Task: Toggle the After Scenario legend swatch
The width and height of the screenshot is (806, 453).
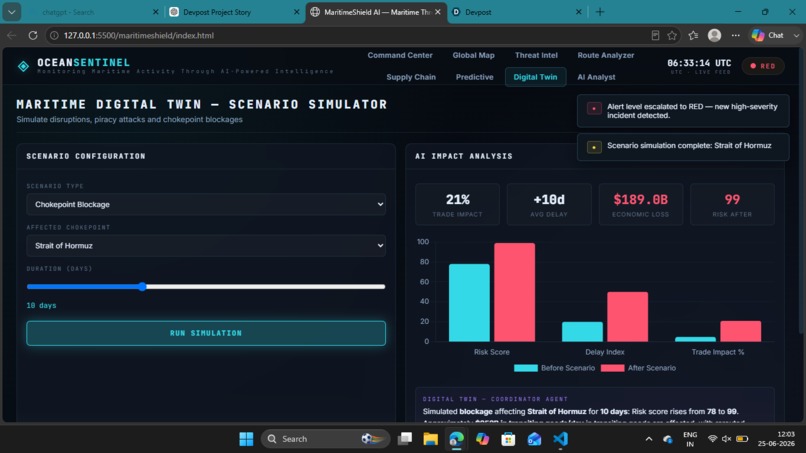Action: (x=612, y=368)
